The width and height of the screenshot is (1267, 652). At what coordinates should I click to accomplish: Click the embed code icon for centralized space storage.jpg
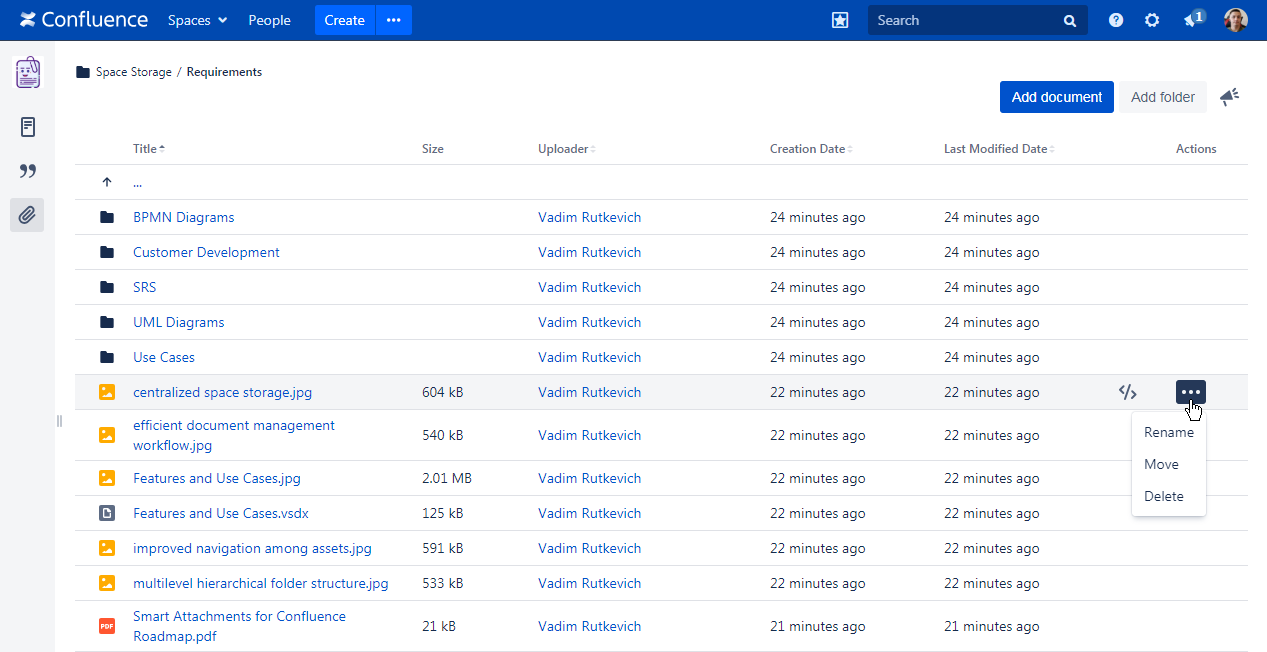pyautogui.click(x=1127, y=392)
